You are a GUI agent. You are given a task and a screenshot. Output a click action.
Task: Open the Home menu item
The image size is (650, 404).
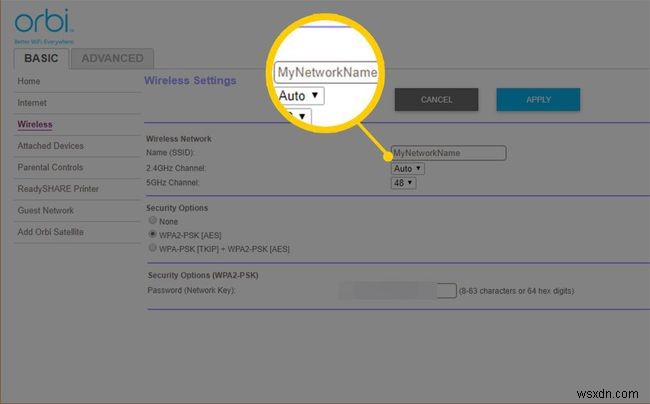29,81
